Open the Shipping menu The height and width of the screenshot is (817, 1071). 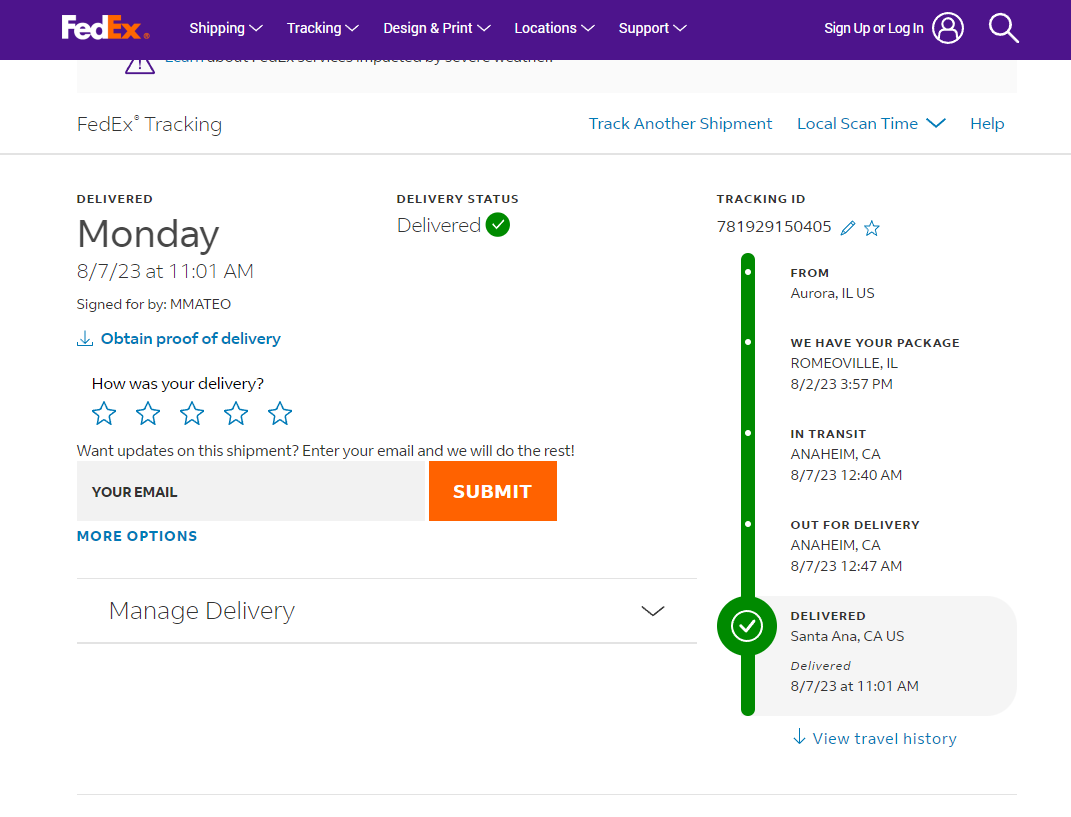[225, 28]
